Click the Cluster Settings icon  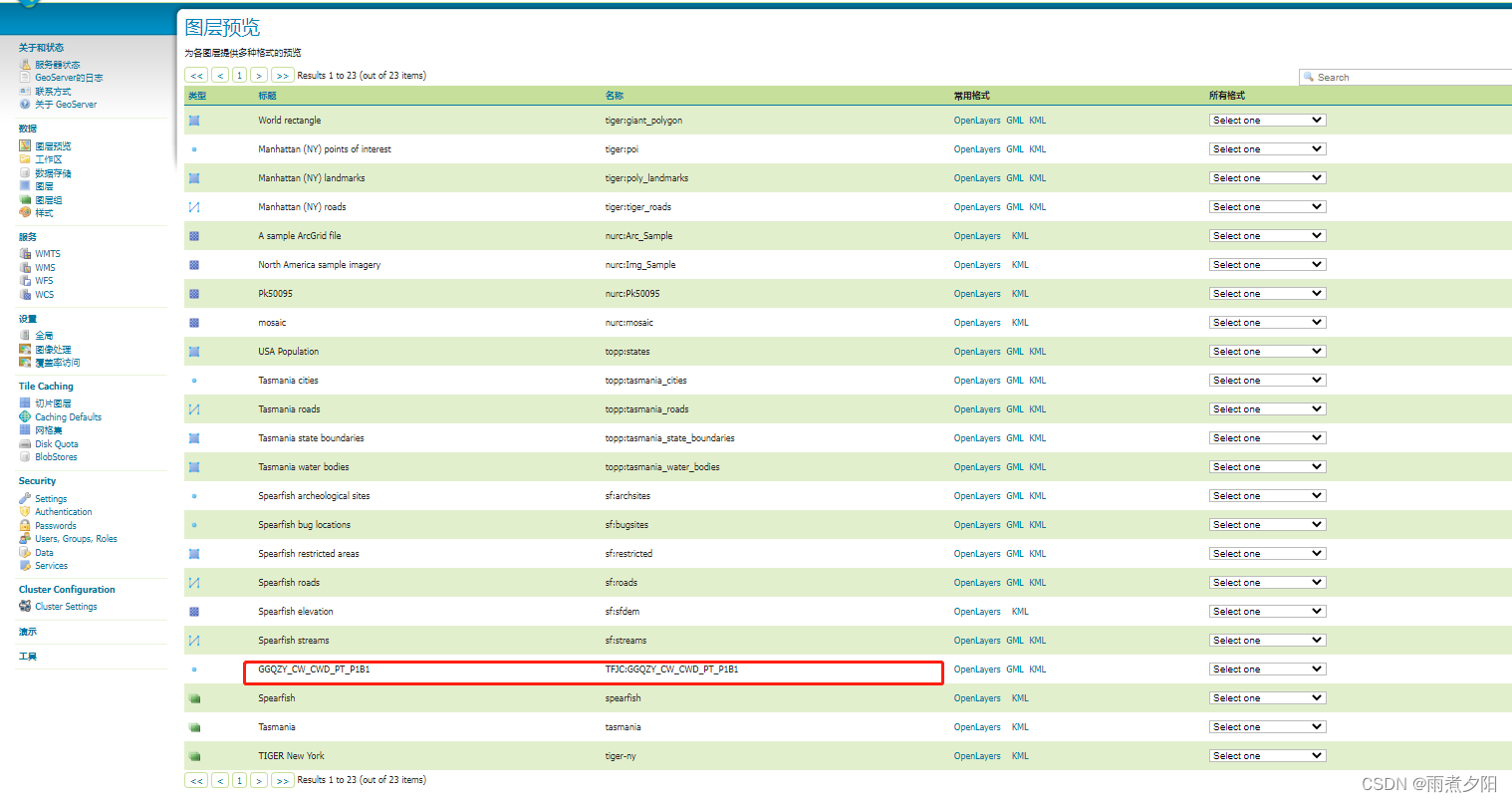click(25, 606)
